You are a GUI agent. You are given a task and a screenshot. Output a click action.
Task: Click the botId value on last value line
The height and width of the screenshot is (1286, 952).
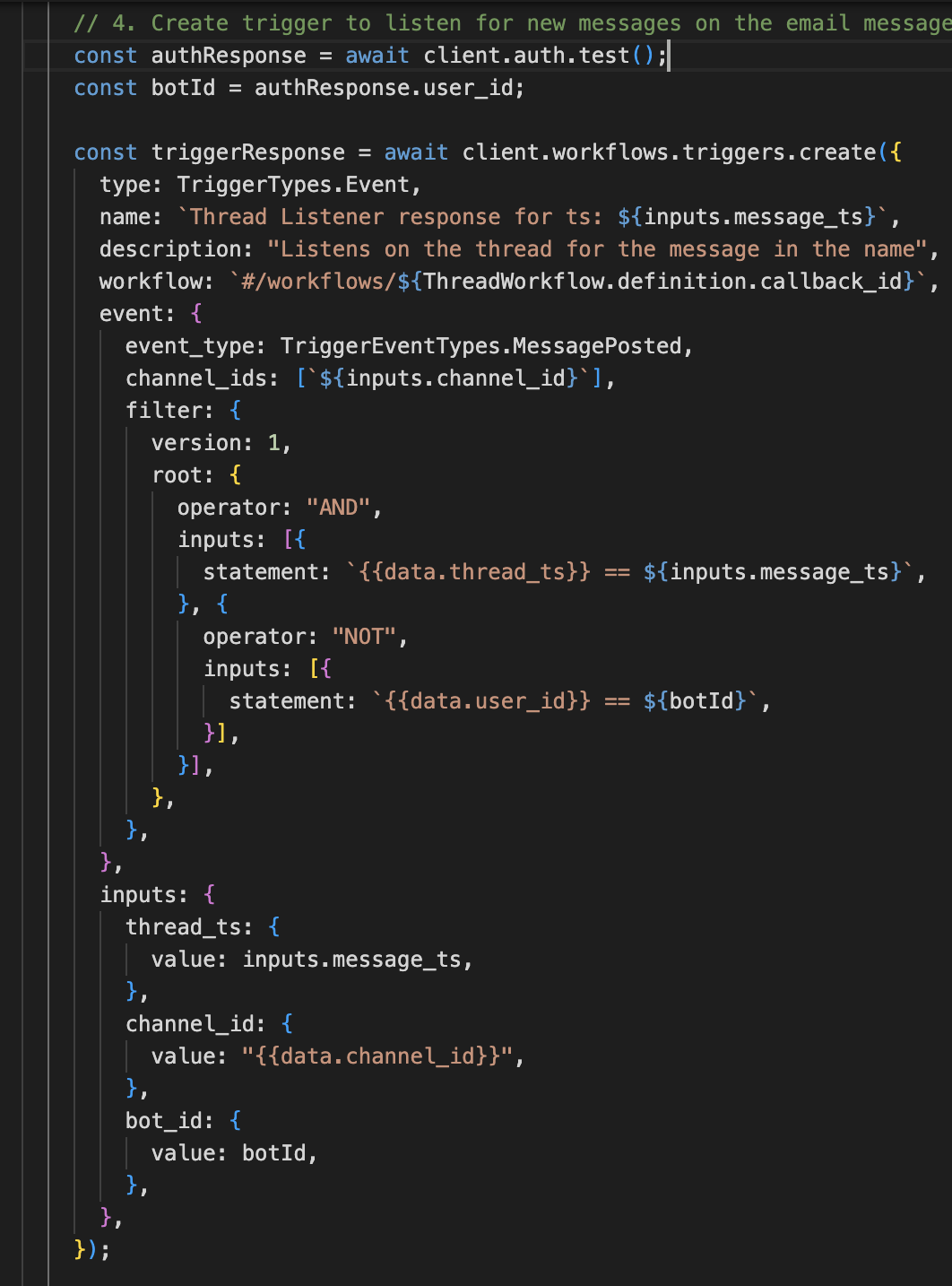[x=274, y=1153]
